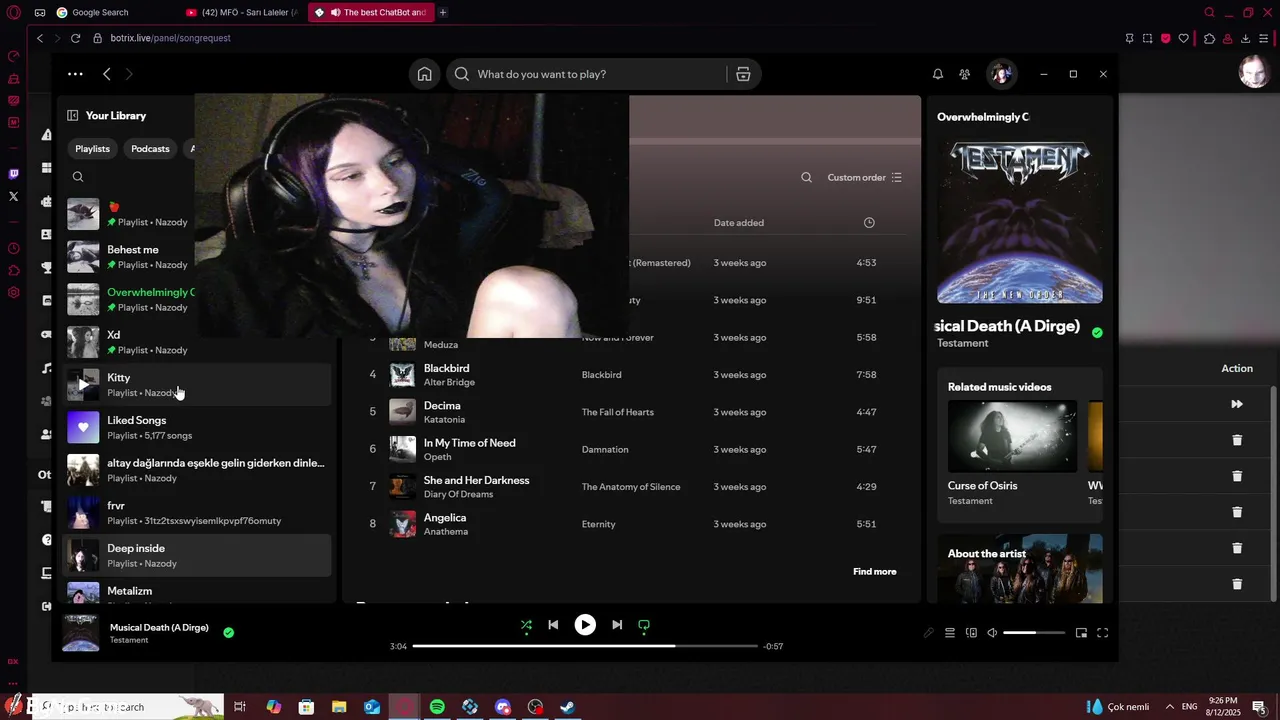This screenshot has height=720, width=1280.
Task: Open Spotify profile avatar menu
Action: pos(1001,74)
